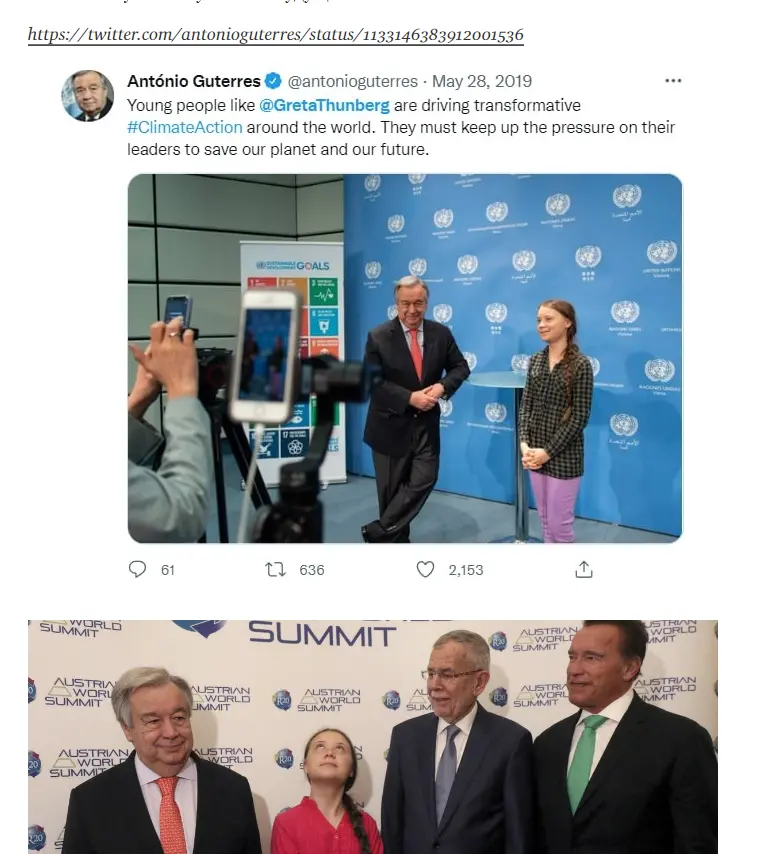The width and height of the screenshot is (781, 854).
Task: Click the António Guterres display name
Action: (x=194, y=81)
